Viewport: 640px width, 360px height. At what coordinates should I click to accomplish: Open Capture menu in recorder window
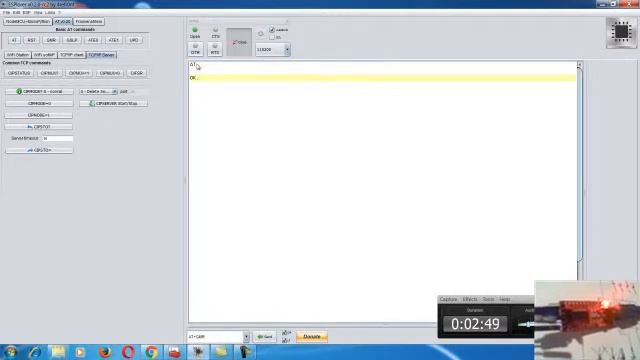[x=448, y=300]
